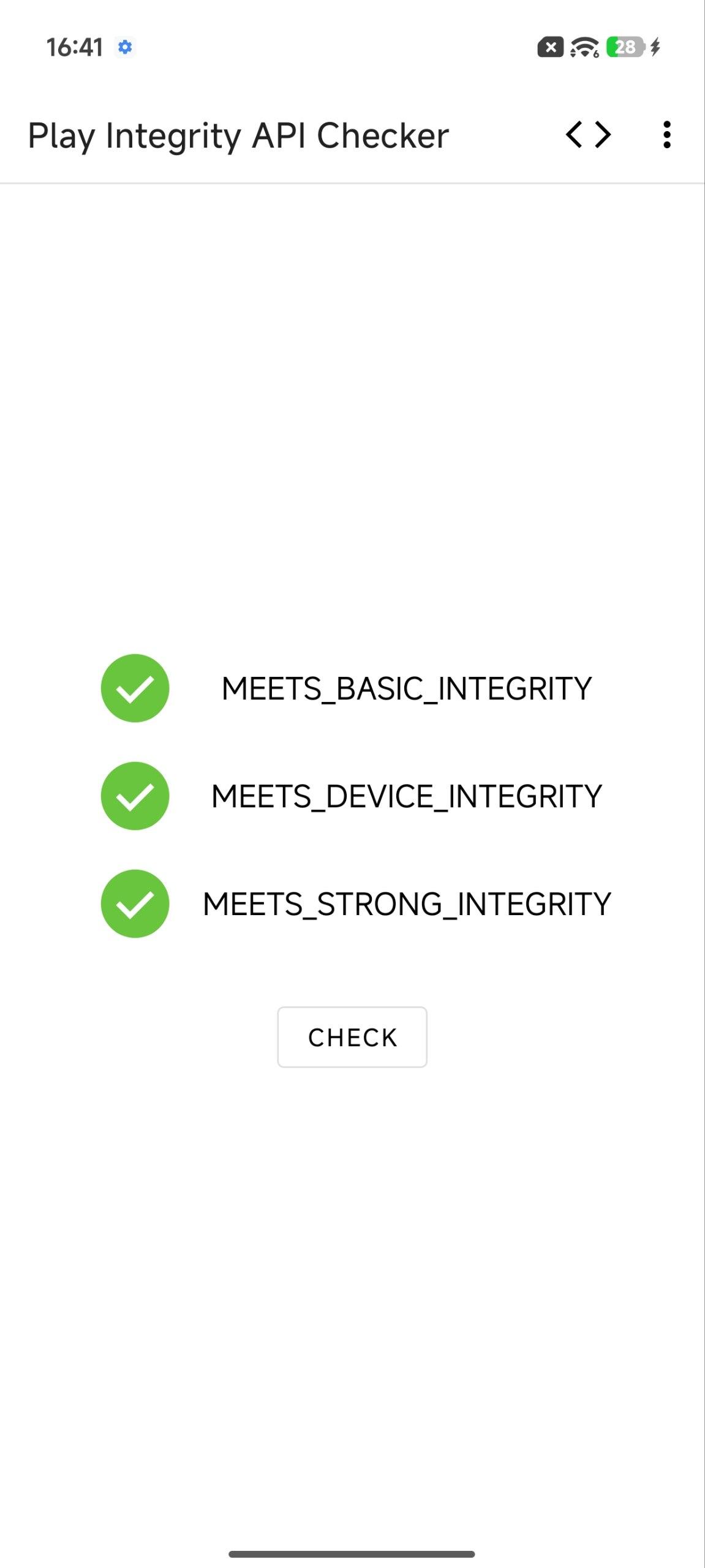Tap the green check beside MEETS_DEVICE_INTEGRITY
The width and height of the screenshot is (705, 1568).
click(135, 796)
